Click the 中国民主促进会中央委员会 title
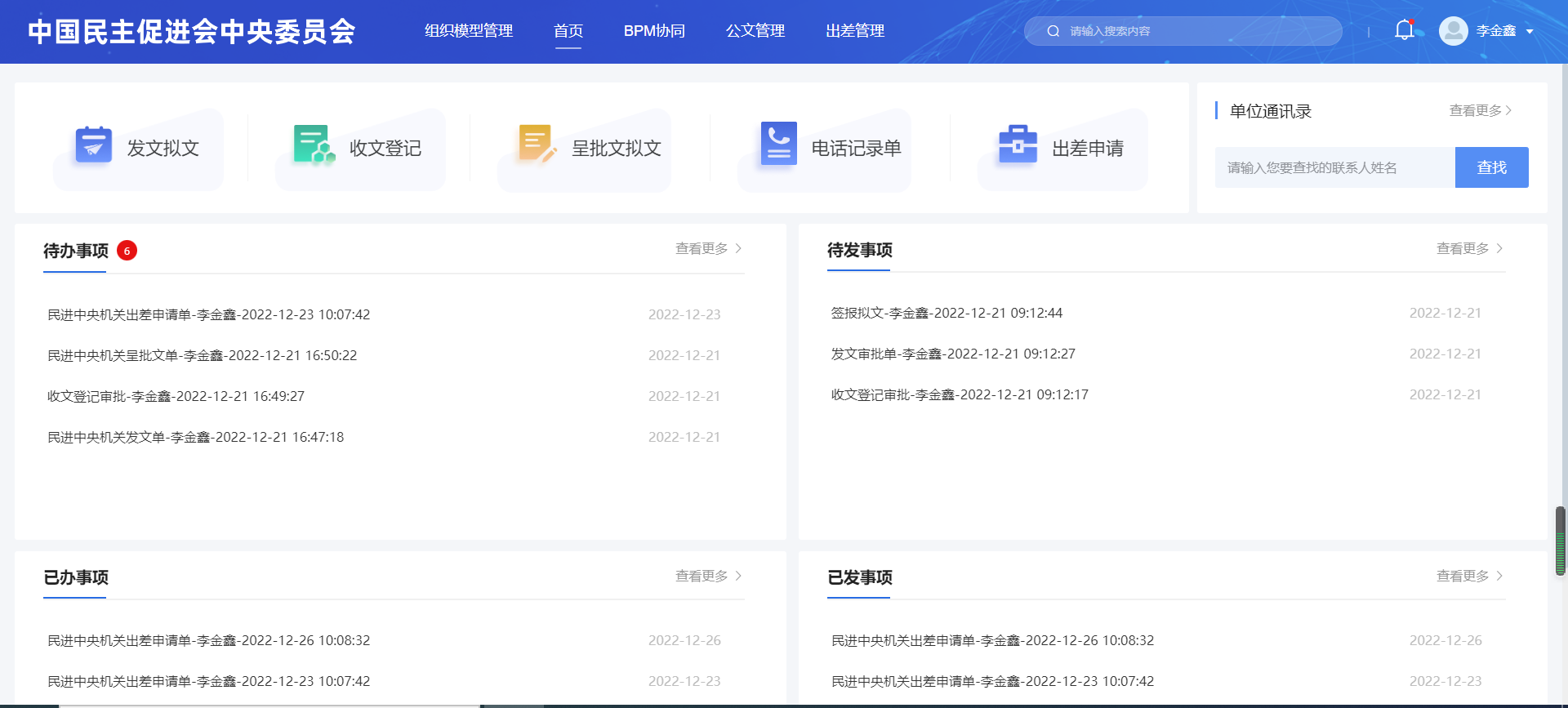Viewport: 1568px width, 708px height. (x=192, y=31)
